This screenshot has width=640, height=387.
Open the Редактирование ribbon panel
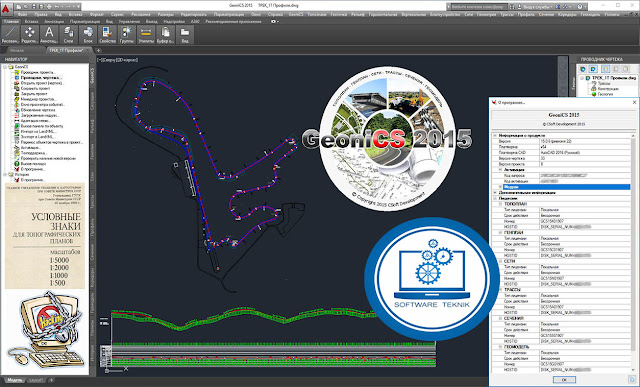[x=29, y=34]
